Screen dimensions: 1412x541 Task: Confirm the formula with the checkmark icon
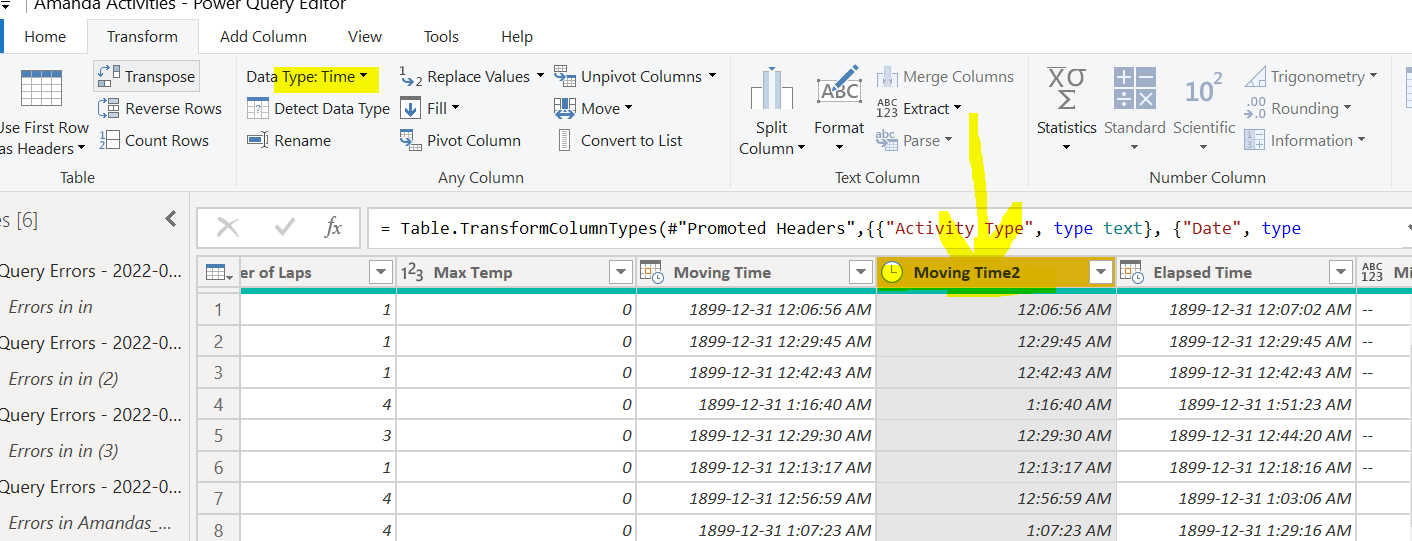(284, 228)
